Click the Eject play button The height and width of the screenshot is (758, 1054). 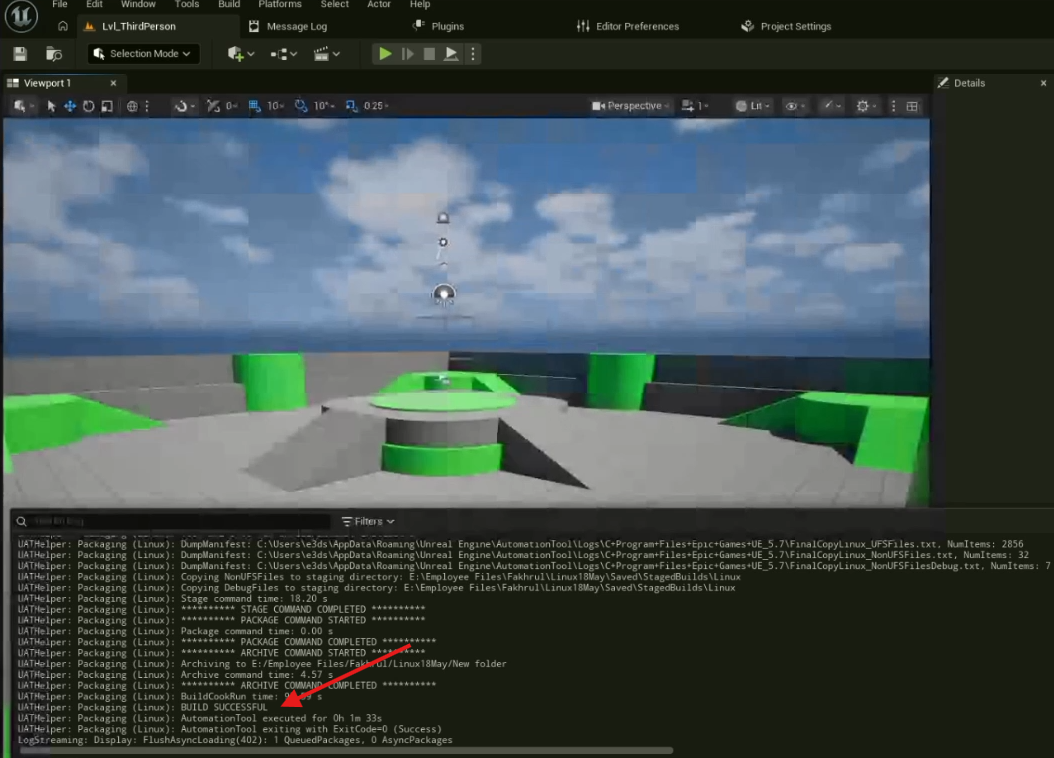tap(451, 54)
